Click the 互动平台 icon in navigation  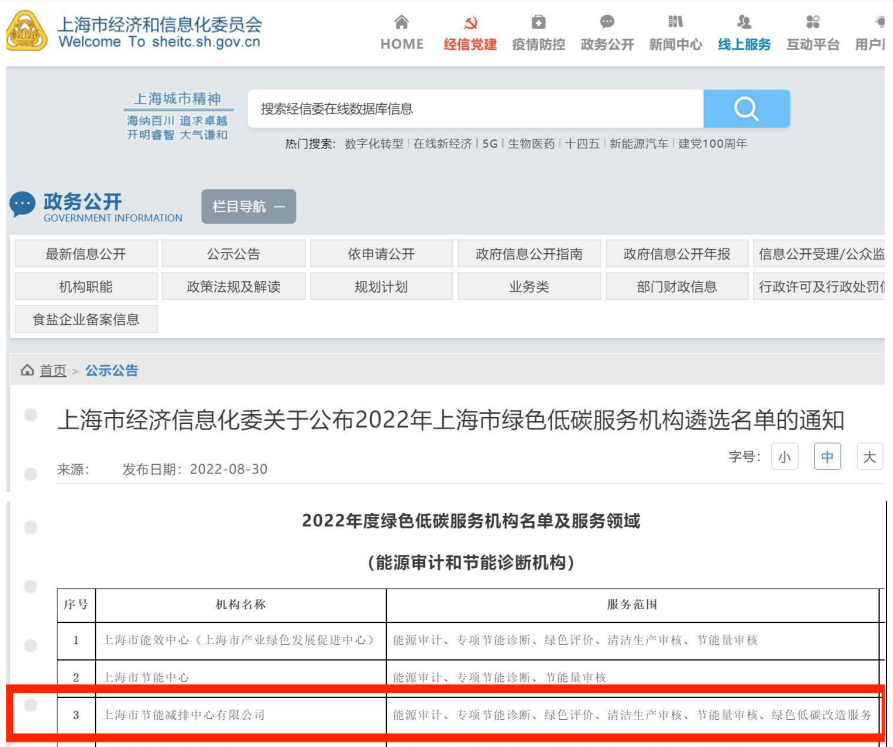coord(812,22)
